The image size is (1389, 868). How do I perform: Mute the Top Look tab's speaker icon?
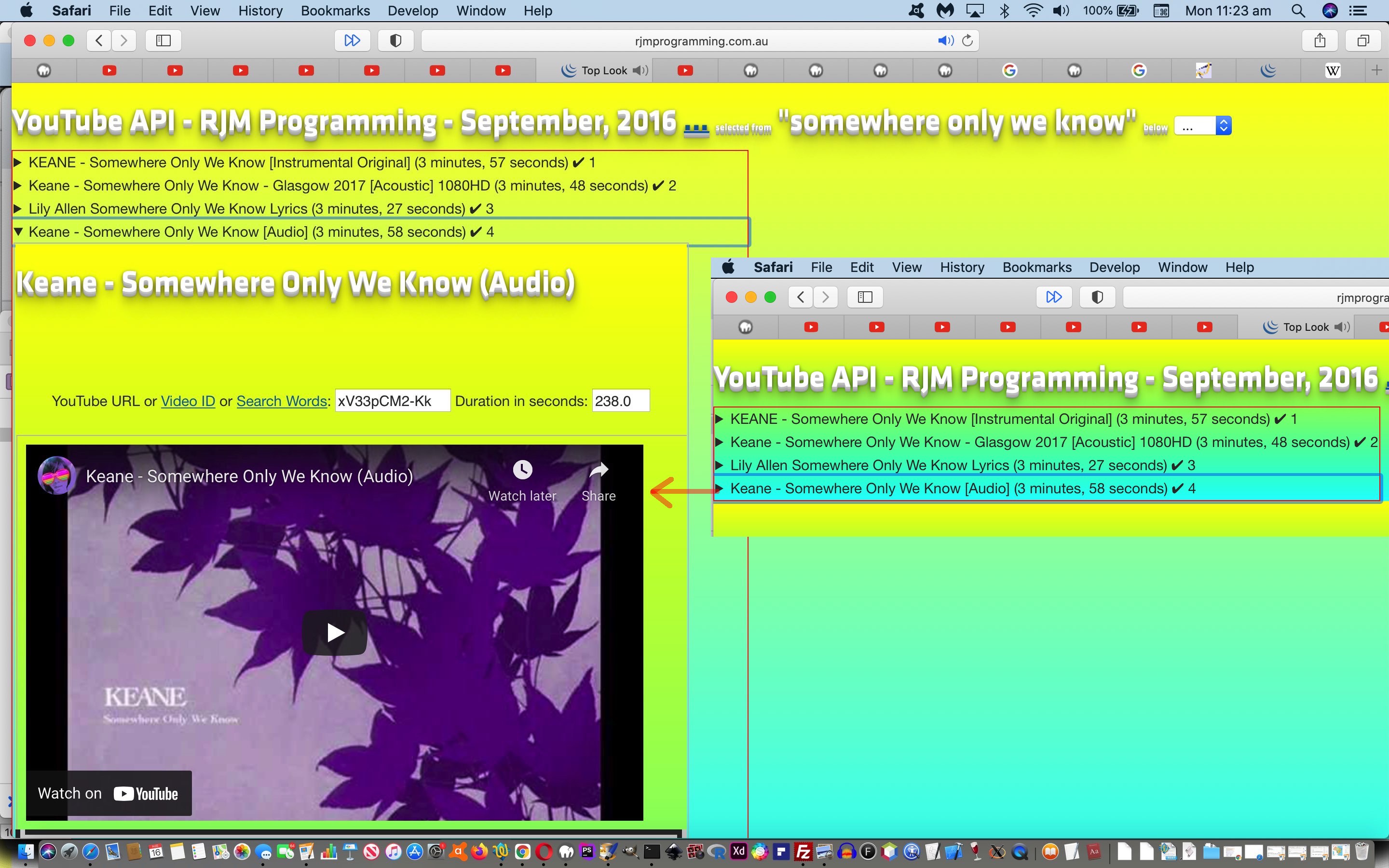click(640, 70)
